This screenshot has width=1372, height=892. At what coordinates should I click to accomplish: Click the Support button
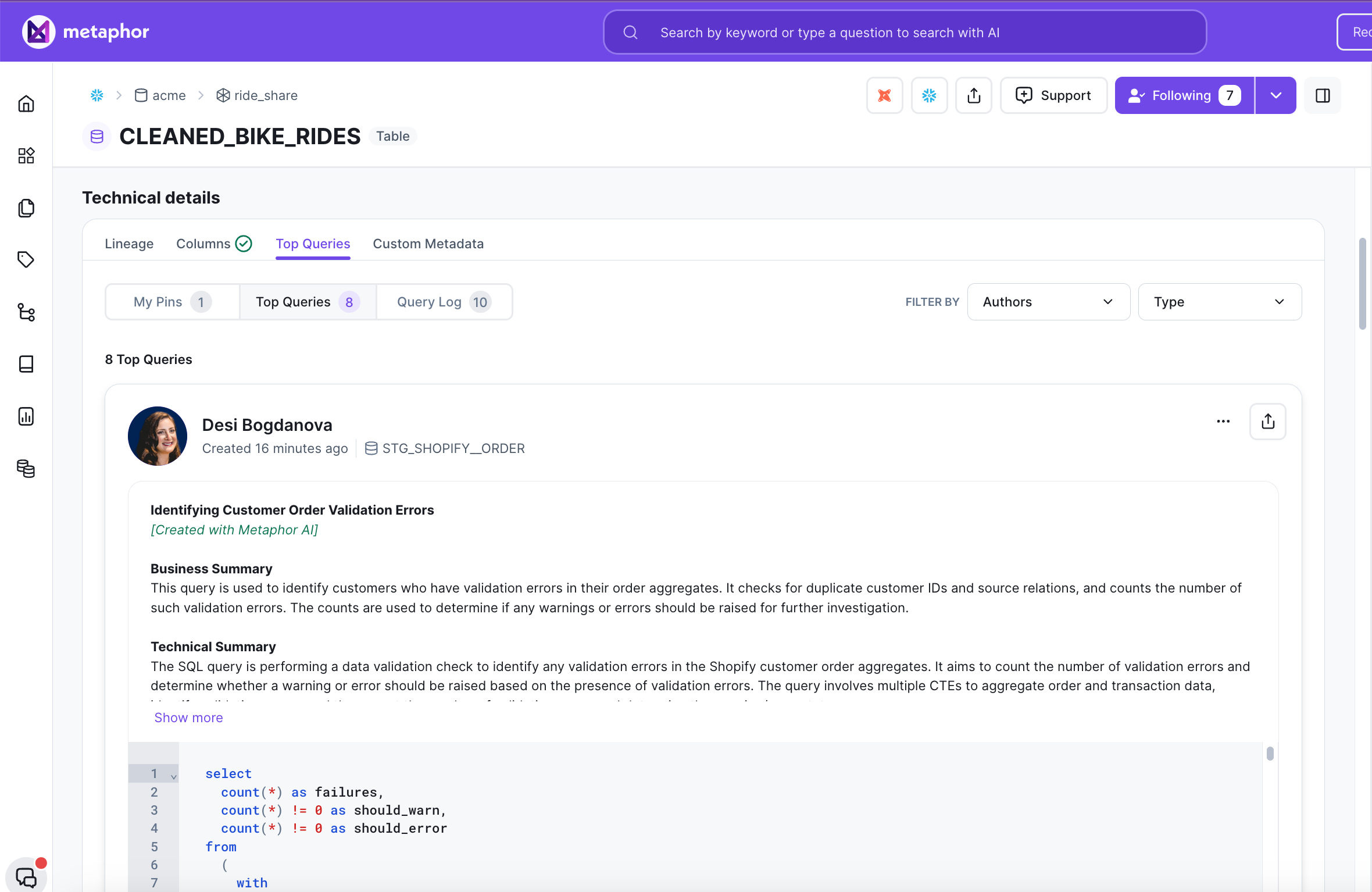(1053, 95)
